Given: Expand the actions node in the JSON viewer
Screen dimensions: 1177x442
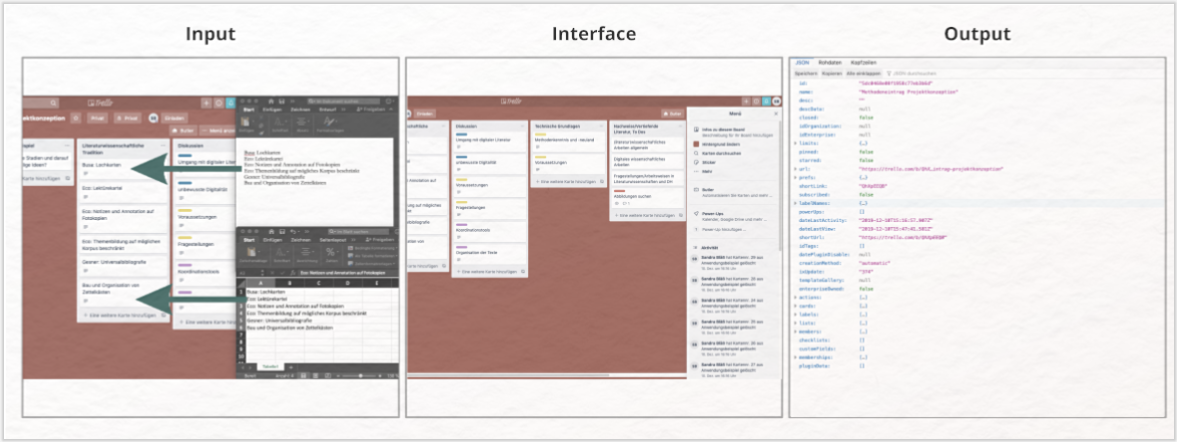Looking at the screenshot, I should 796,297.
